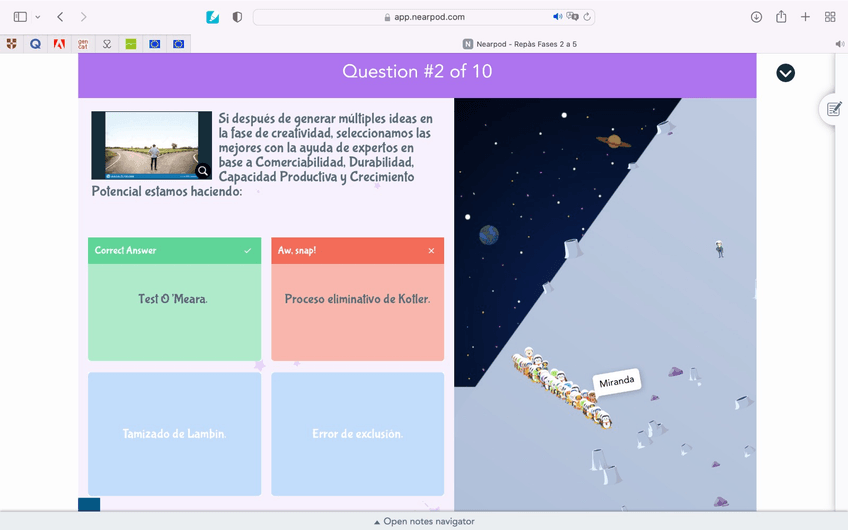This screenshot has width=848, height=530.
Task: Go forward to the next page
Action: (x=83, y=17)
